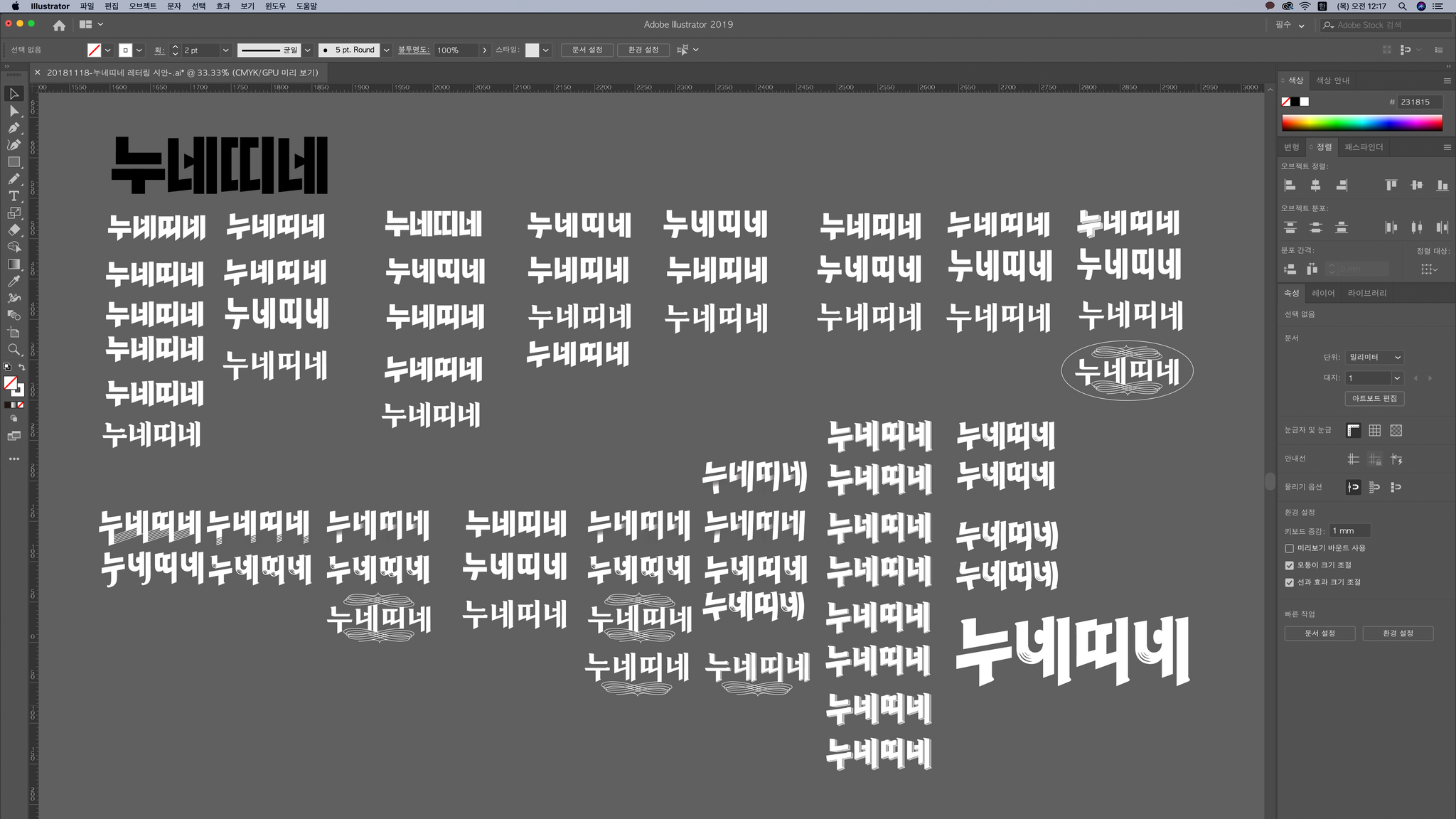This screenshot has height=819, width=1456.
Task: Open the 오브젝트 menu
Action: [142, 6]
